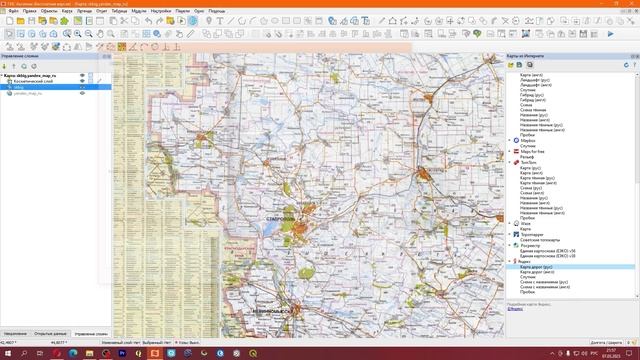Image resolution: width=640 pixels, height=360 pixels.
Task: Open the Карта menu
Action: (67, 11)
